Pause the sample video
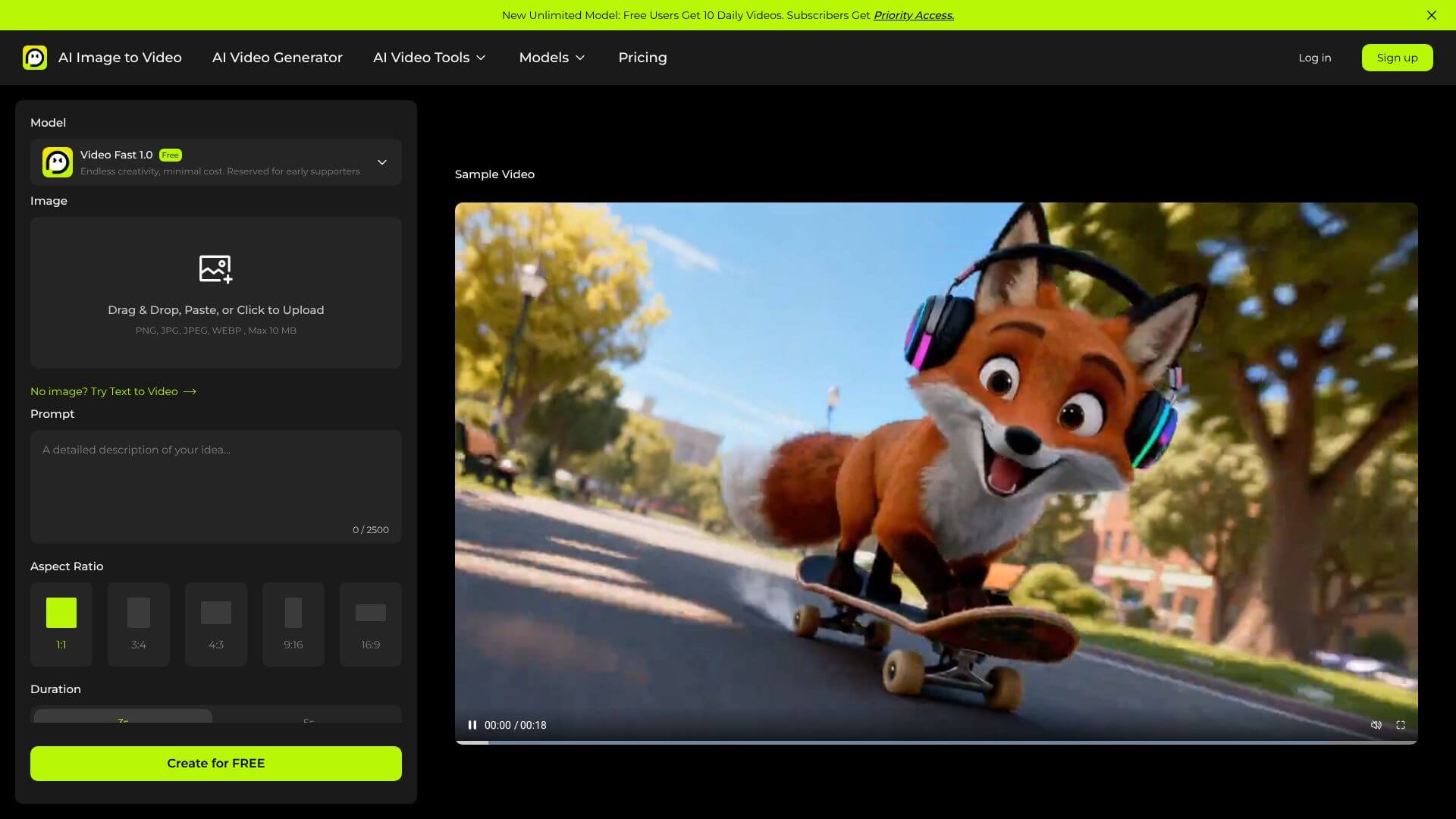Screen dimensions: 1456x819 pos(472,725)
